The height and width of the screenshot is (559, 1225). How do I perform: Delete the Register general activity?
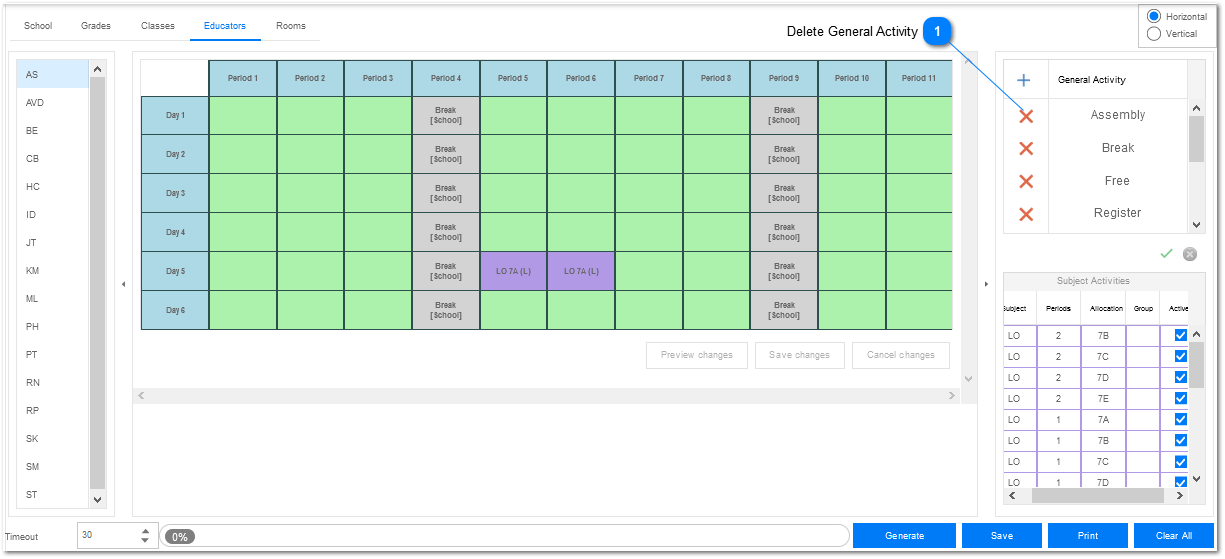(x=1026, y=214)
